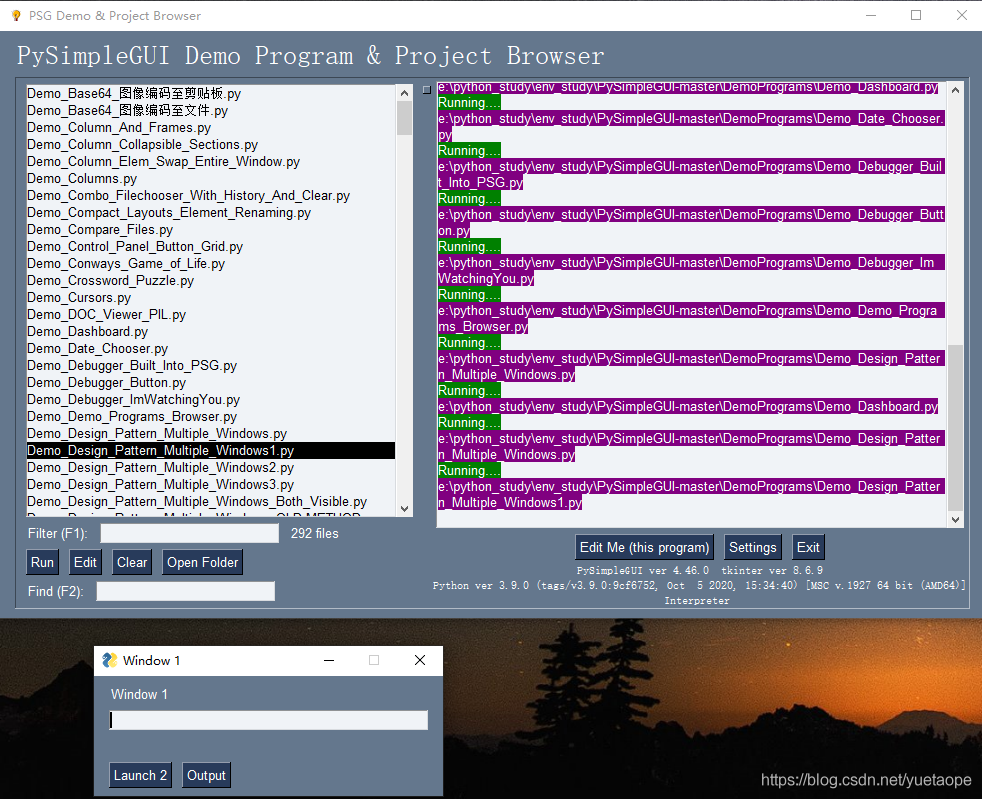The width and height of the screenshot is (982, 799).
Task: Select Demo_DOC_Viewer_PIL.py
Action: point(211,314)
